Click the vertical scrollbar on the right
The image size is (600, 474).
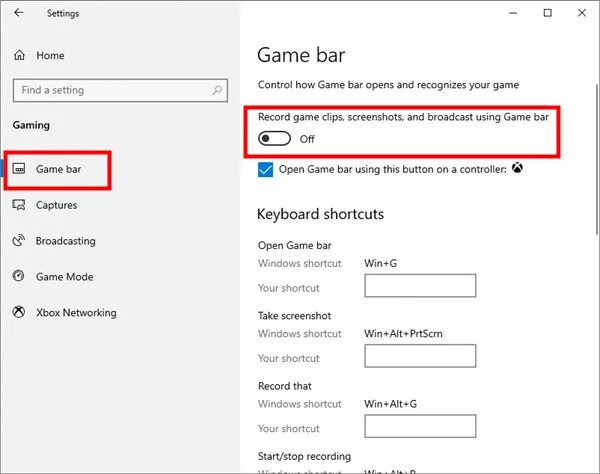point(597,159)
